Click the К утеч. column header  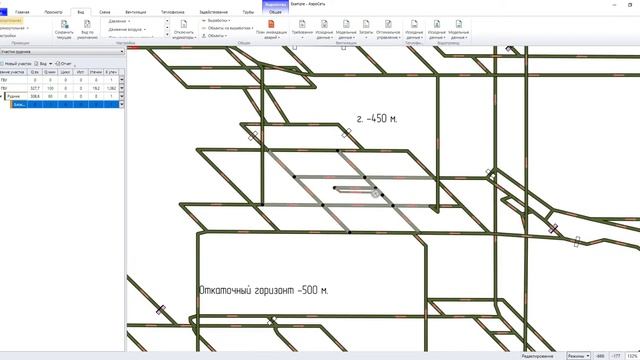coord(111,72)
